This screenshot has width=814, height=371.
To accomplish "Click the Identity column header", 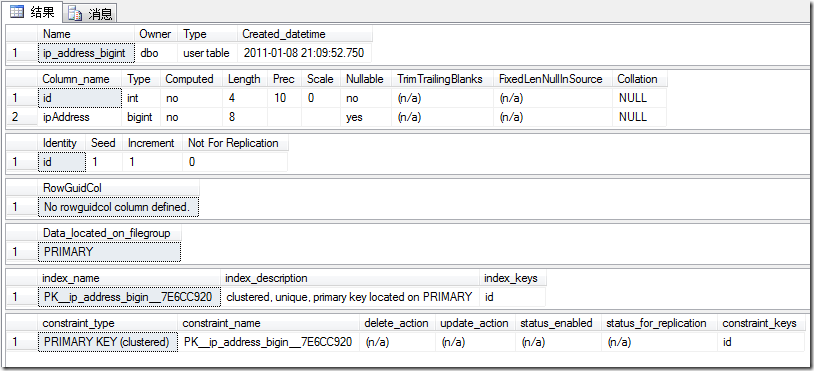I will (62, 143).
